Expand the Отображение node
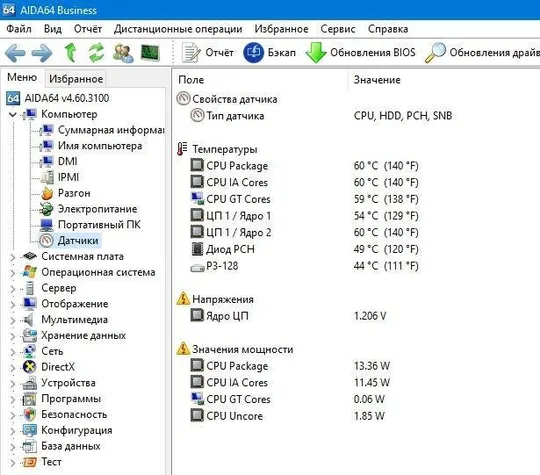This screenshot has width=540, height=475. 13,304
